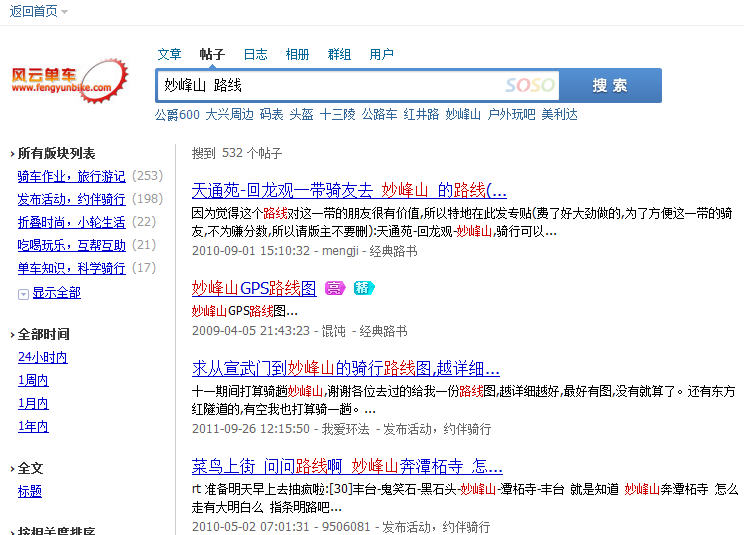Image resolution: width=744 pixels, height=535 pixels.
Task: Click hot keyword 公爵600
Action: tap(177, 115)
